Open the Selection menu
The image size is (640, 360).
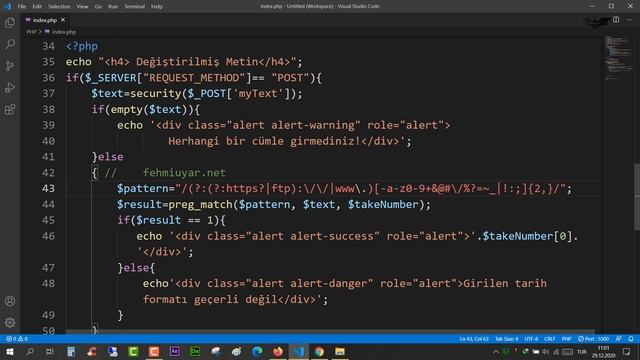tap(59, 6)
